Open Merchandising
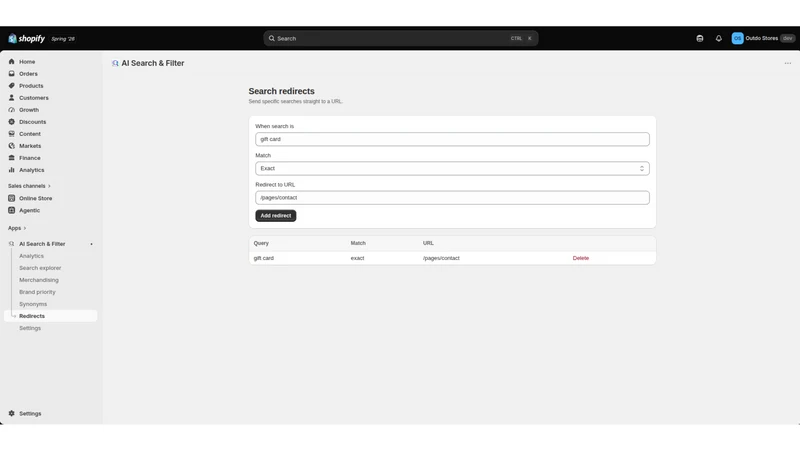Viewport: 800px width, 450px height. click(39, 280)
